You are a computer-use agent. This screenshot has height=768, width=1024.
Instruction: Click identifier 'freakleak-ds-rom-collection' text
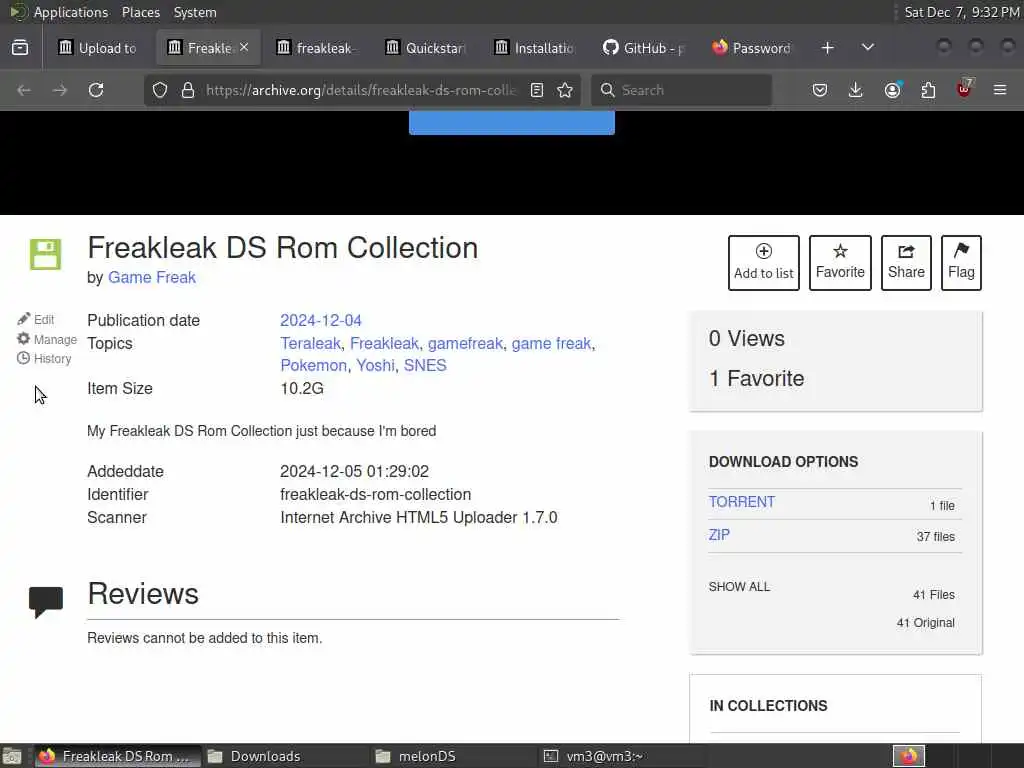tap(376, 494)
